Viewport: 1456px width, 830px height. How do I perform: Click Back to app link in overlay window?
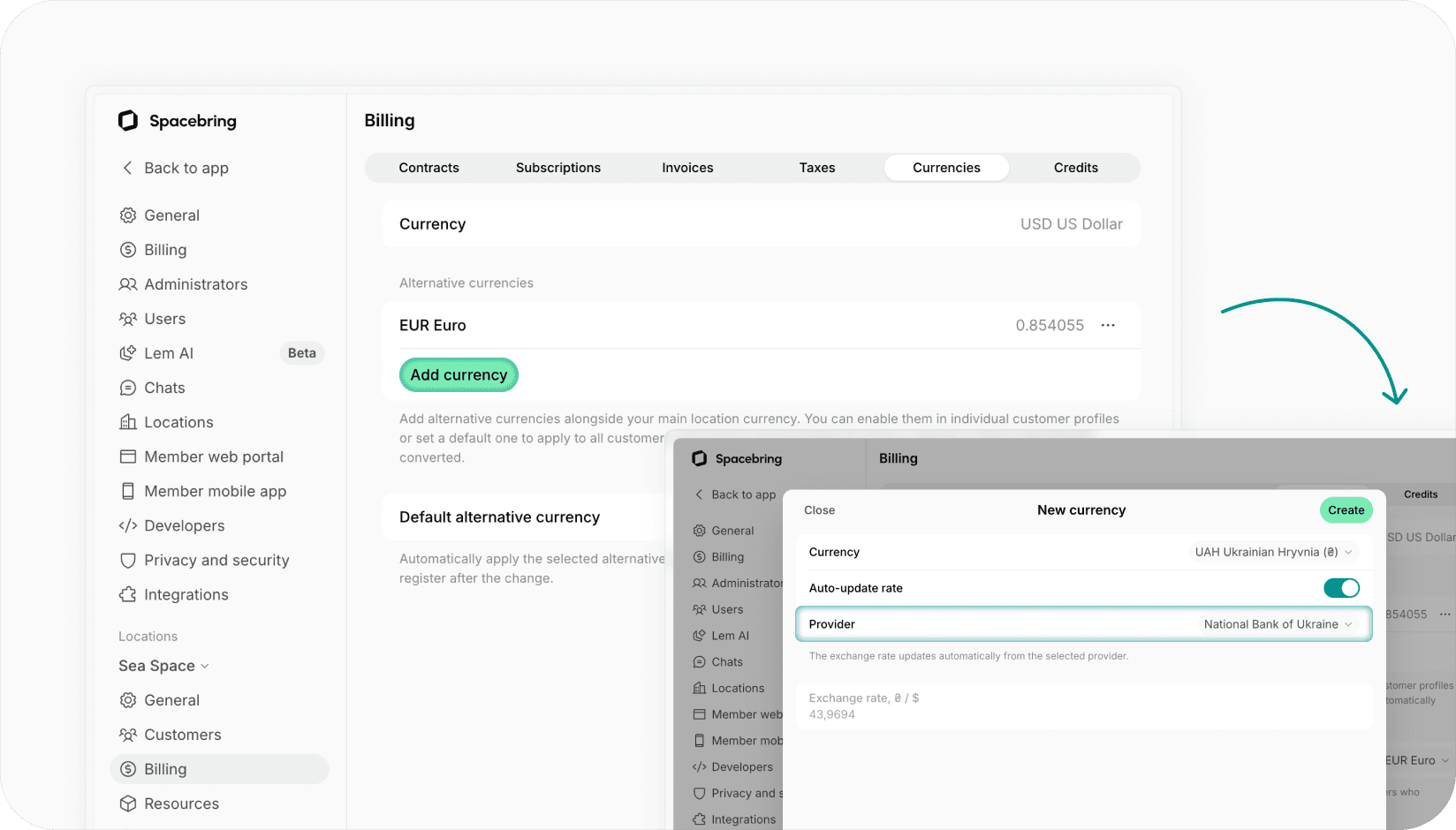pyautogui.click(x=735, y=494)
